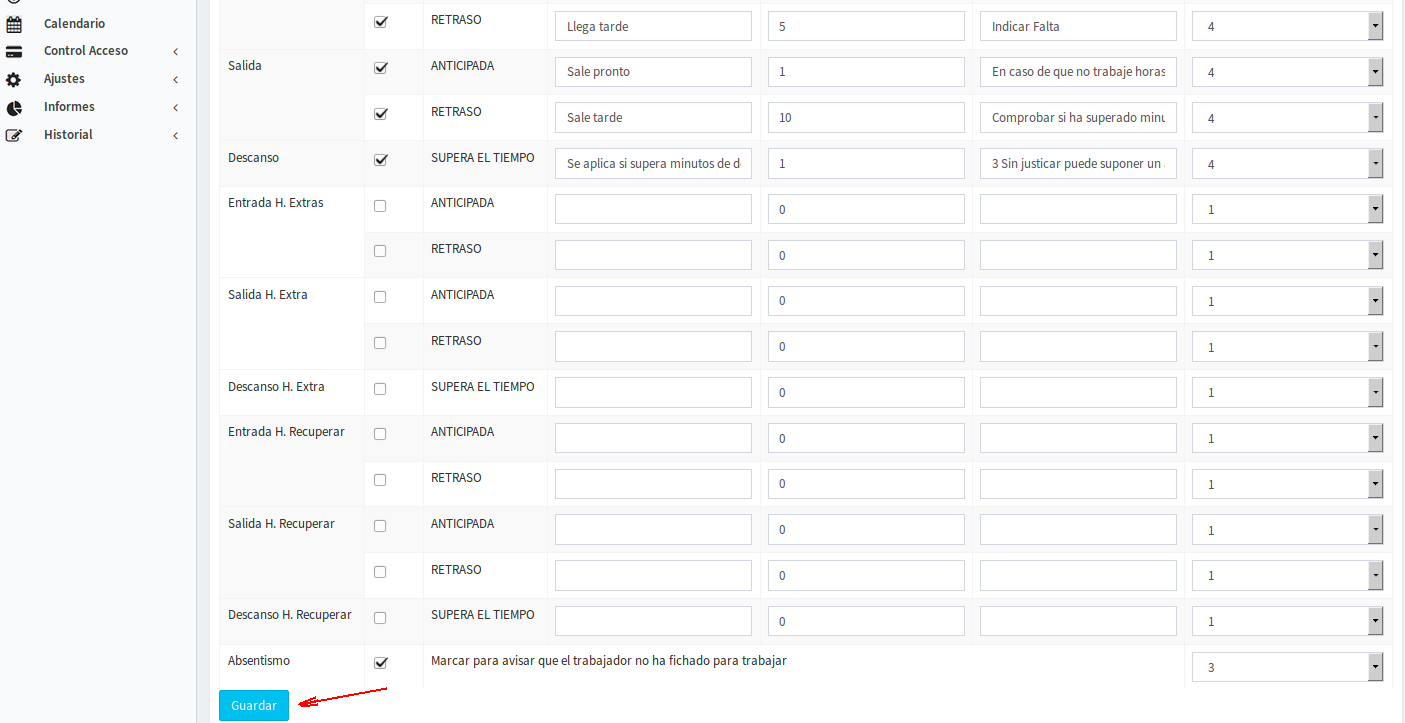Check Descanso H. Recuperar SUPERA EL TIEMPO checkbox

coord(380,618)
